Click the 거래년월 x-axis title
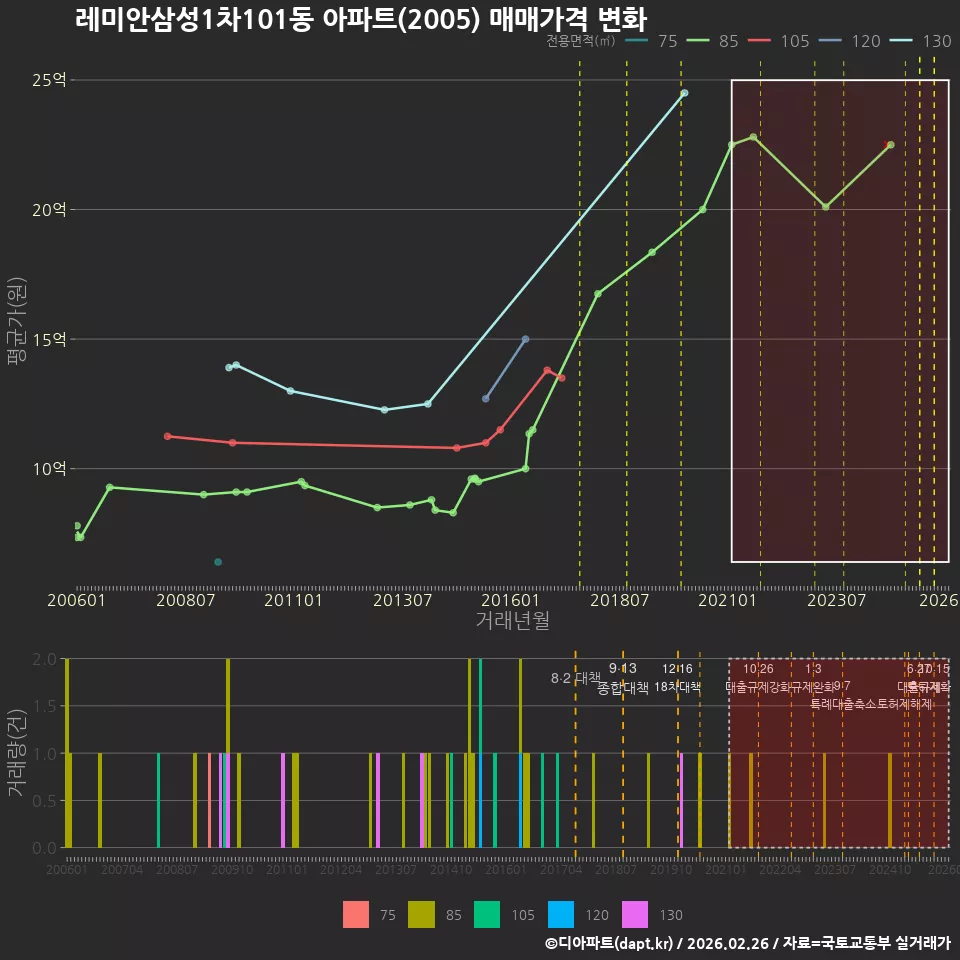The width and height of the screenshot is (960, 960). tap(512, 620)
